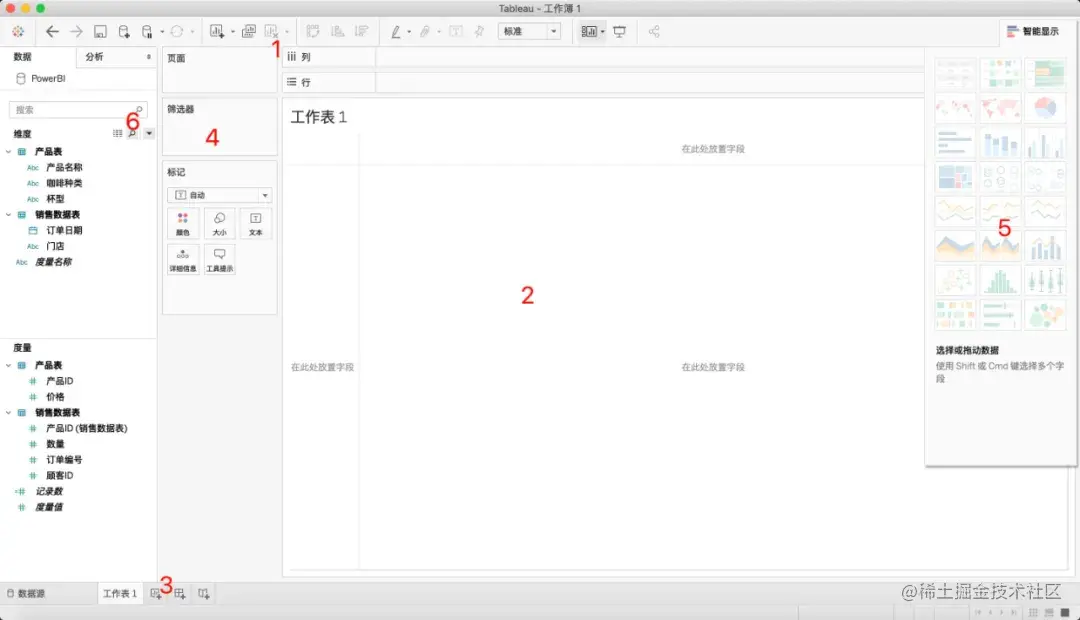Viewport: 1080px width, 620px height.
Task: Open dropdown arrow beside pause updates icon
Action: coord(162,32)
